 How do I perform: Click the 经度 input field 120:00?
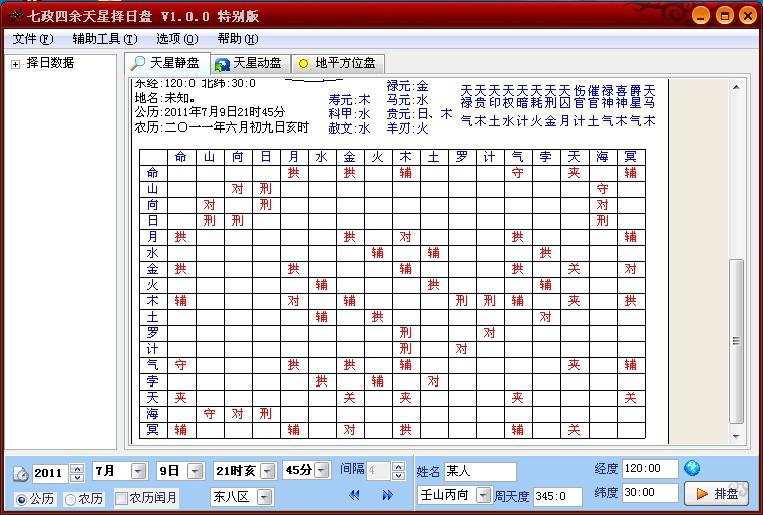pos(650,469)
